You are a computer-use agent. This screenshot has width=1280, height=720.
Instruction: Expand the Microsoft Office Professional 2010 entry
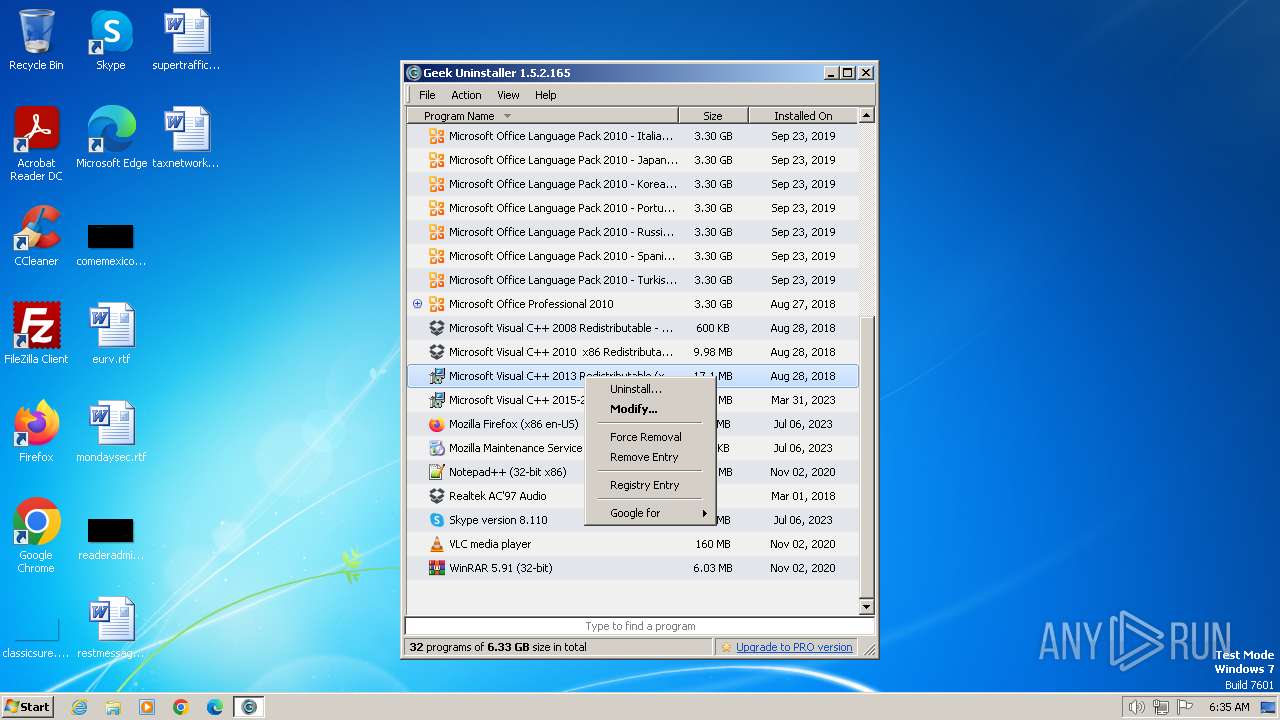click(x=418, y=304)
